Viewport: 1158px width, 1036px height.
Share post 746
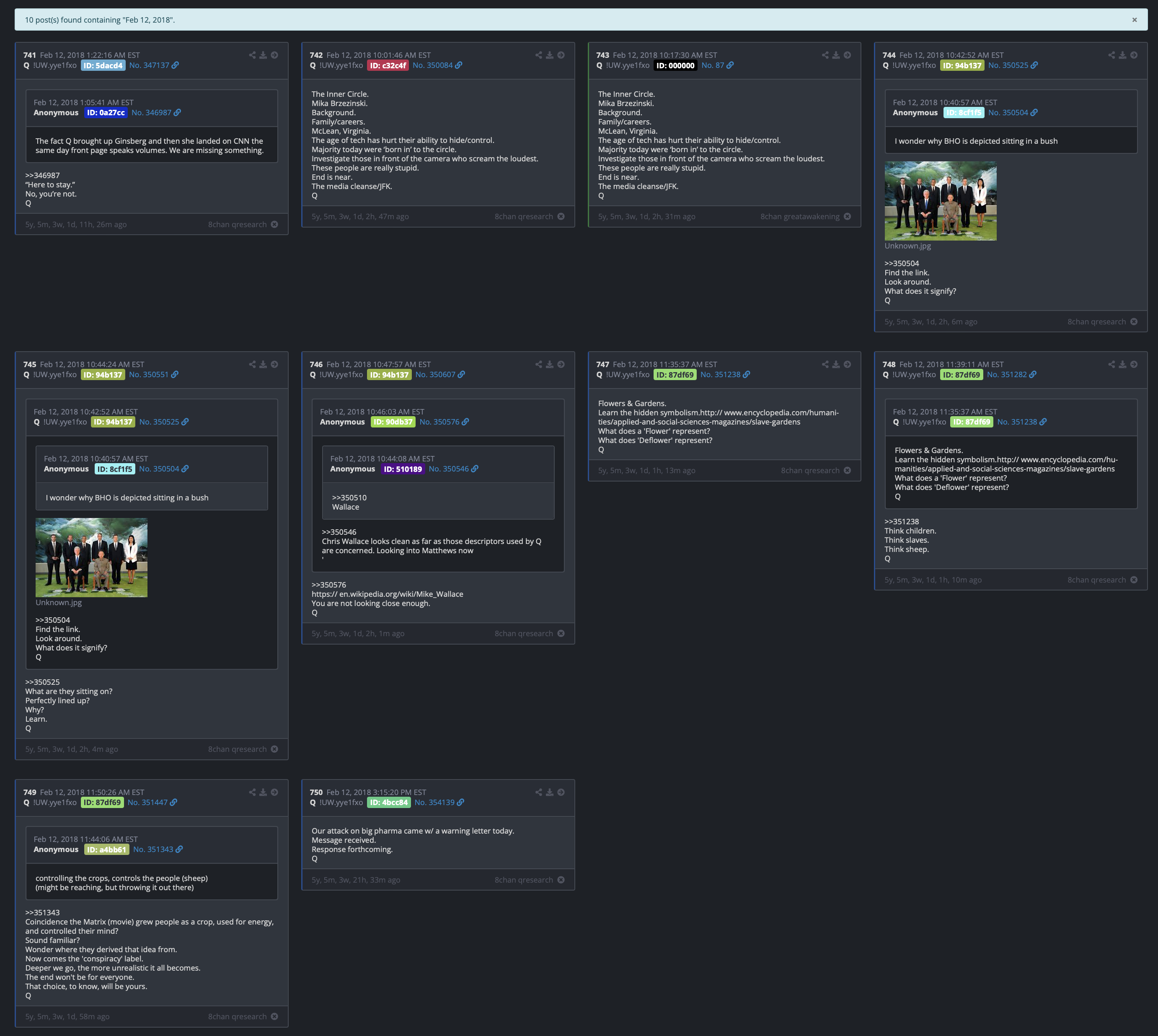[x=538, y=364]
